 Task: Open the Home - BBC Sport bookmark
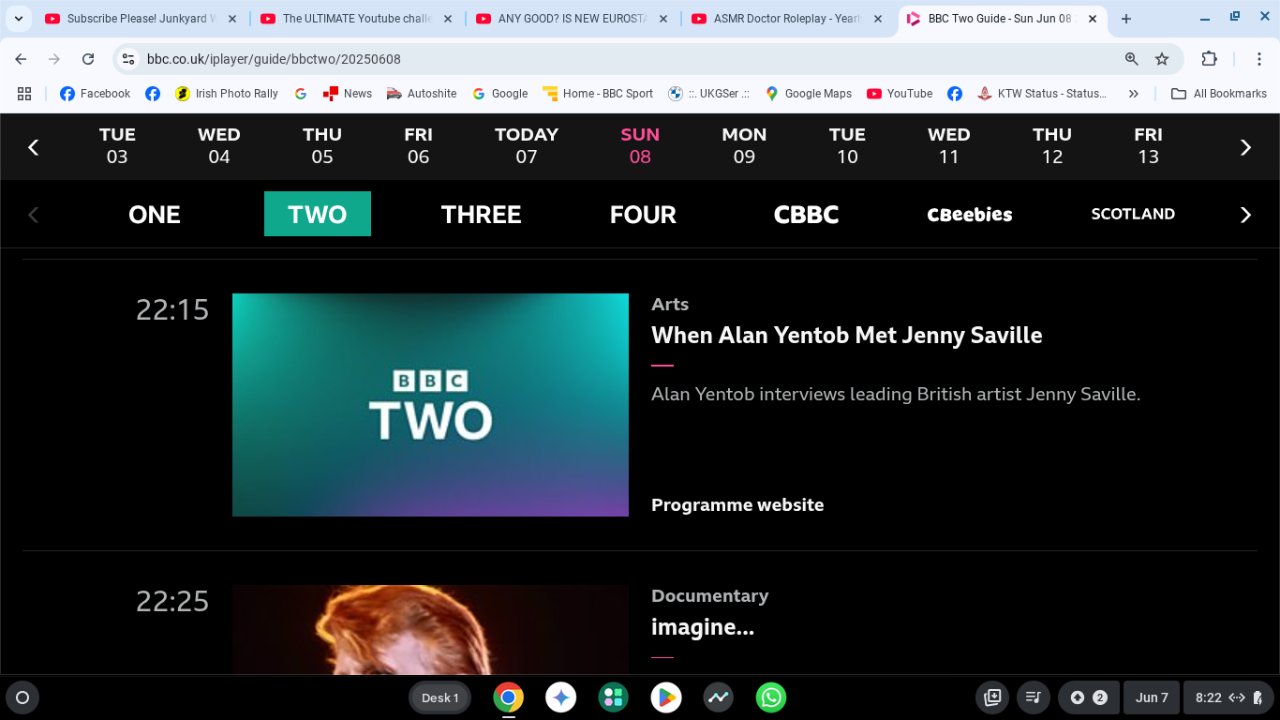[598, 93]
